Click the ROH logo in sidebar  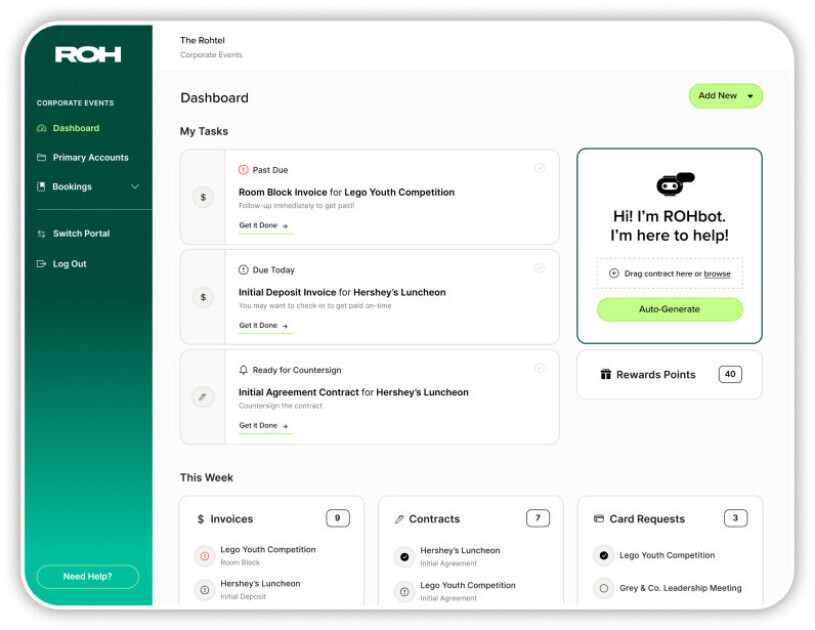88,55
